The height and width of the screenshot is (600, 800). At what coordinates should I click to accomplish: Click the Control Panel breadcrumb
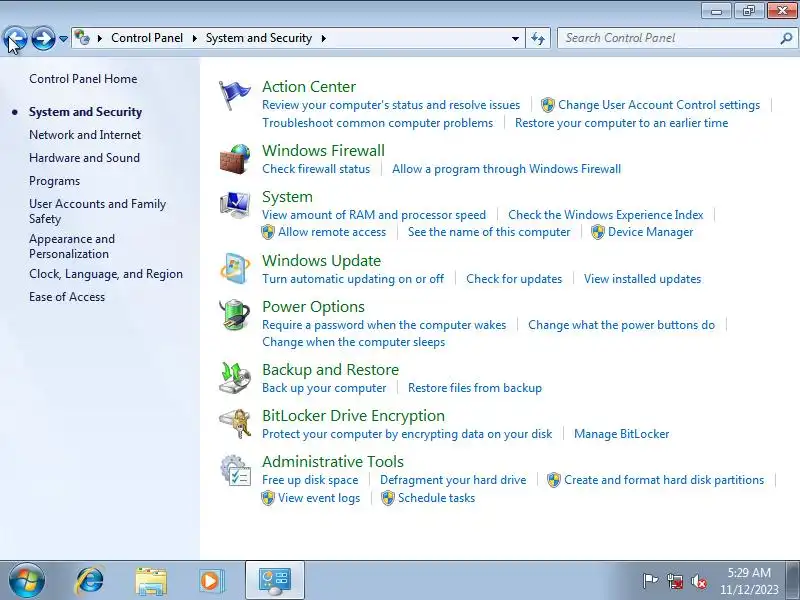coord(147,38)
